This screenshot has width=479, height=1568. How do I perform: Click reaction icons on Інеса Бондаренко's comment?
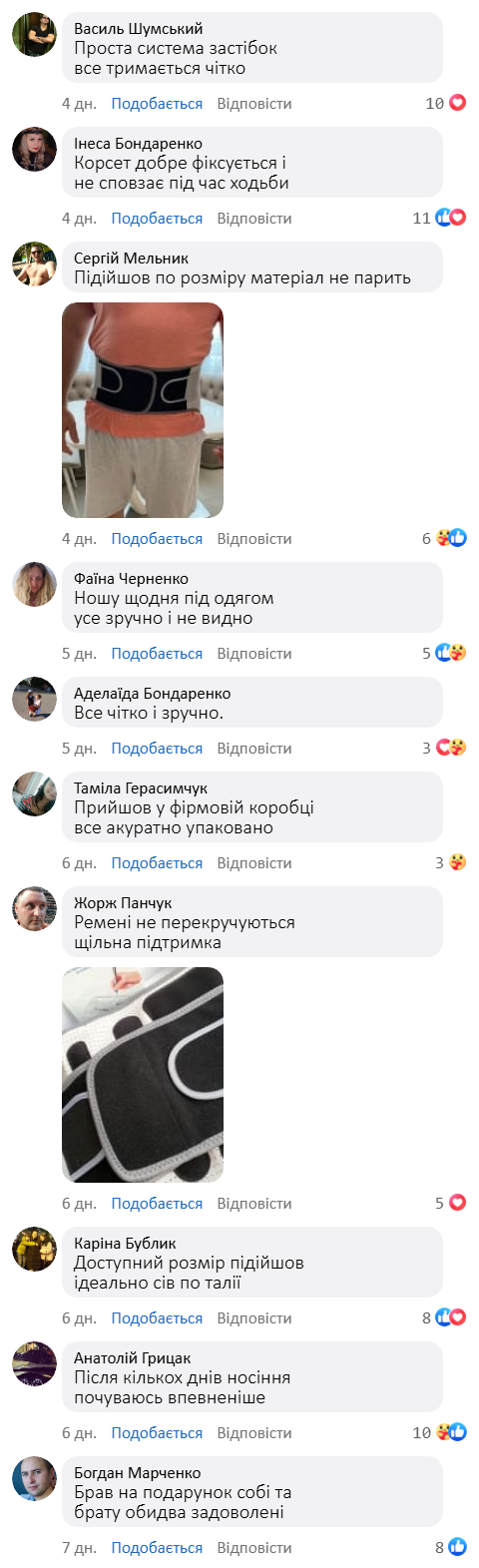coord(451,218)
